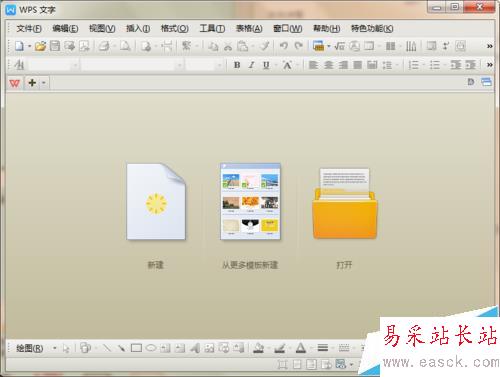This screenshot has width=500, height=377.
Task: Open the 编辑(E) menu
Action: click(65, 29)
